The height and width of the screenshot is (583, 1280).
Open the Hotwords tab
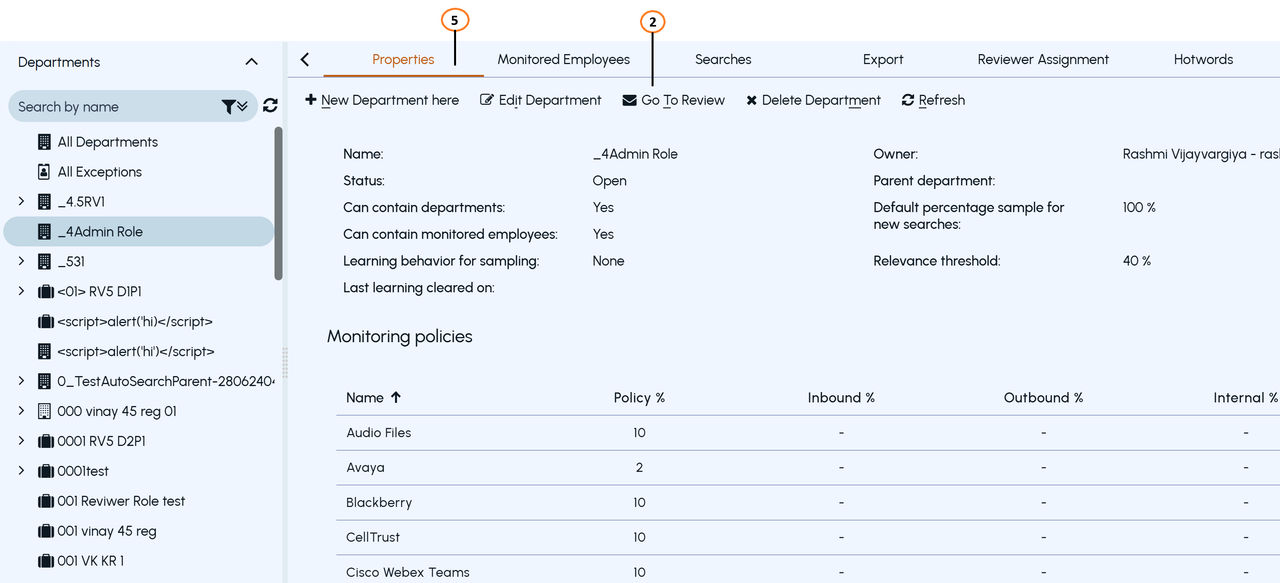coord(1203,60)
